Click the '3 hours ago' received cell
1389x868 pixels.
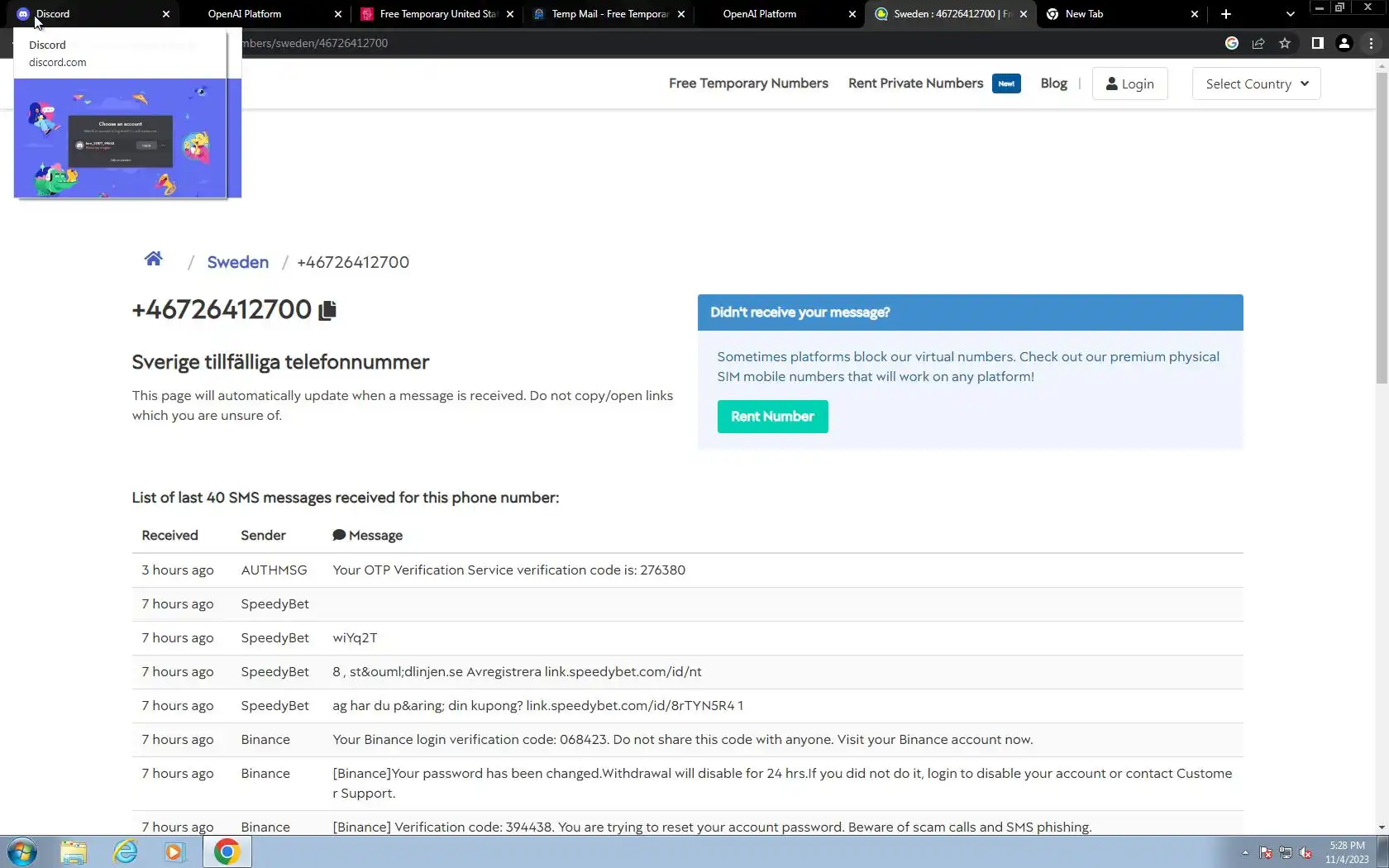(x=178, y=570)
